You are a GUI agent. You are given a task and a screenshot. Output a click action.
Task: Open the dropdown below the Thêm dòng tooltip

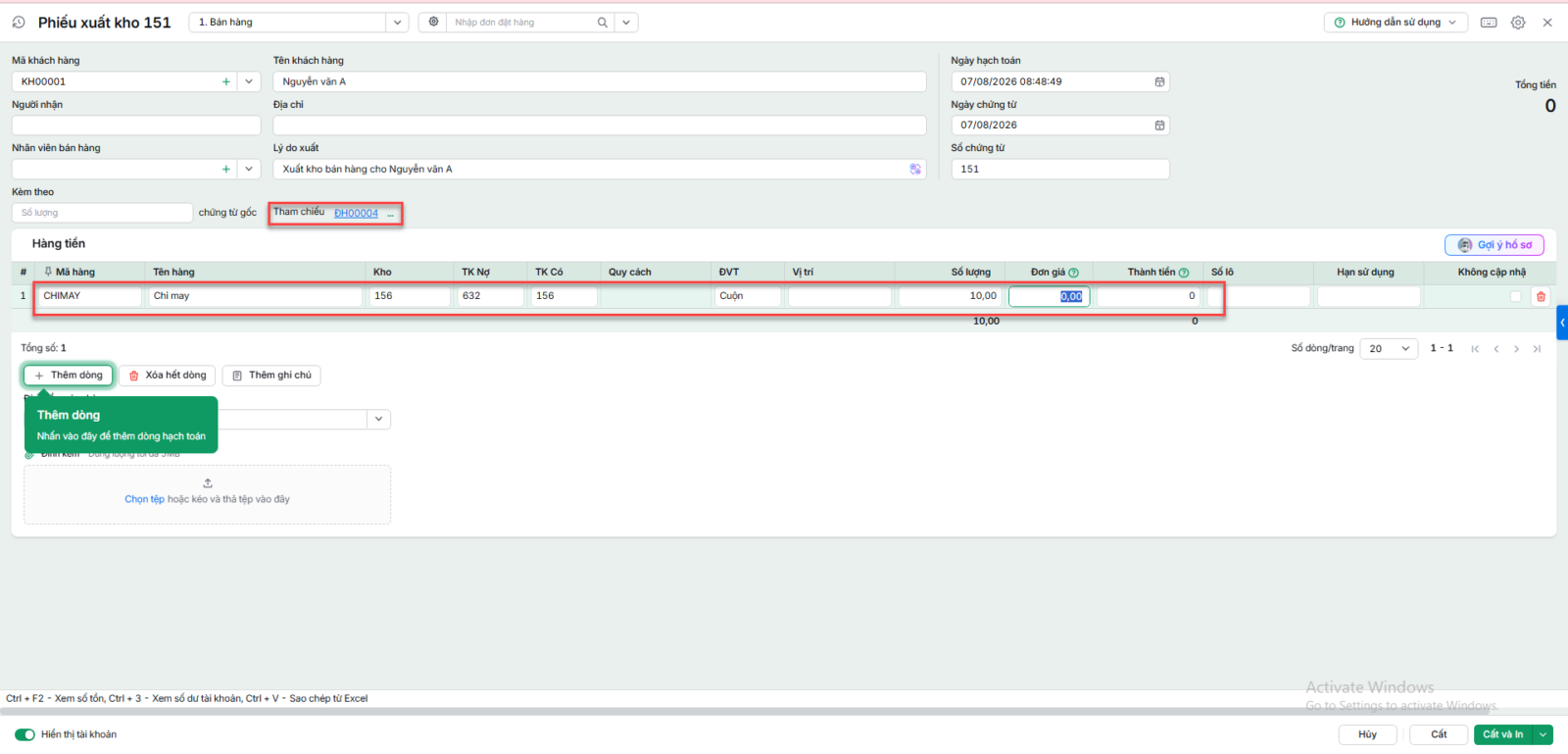pyautogui.click(x=378, y=419)
